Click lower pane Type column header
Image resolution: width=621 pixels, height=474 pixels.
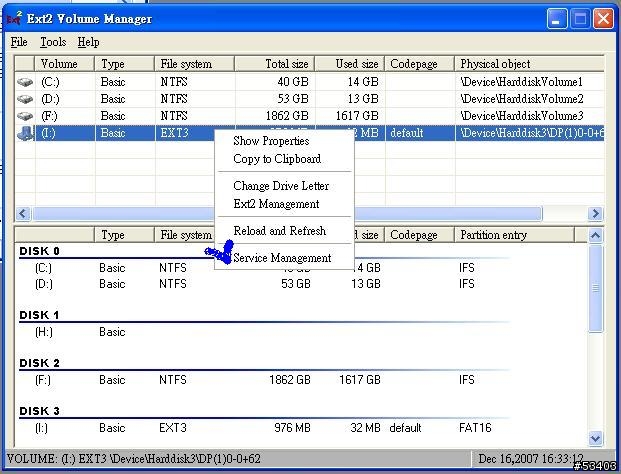(x=124, y=235)
